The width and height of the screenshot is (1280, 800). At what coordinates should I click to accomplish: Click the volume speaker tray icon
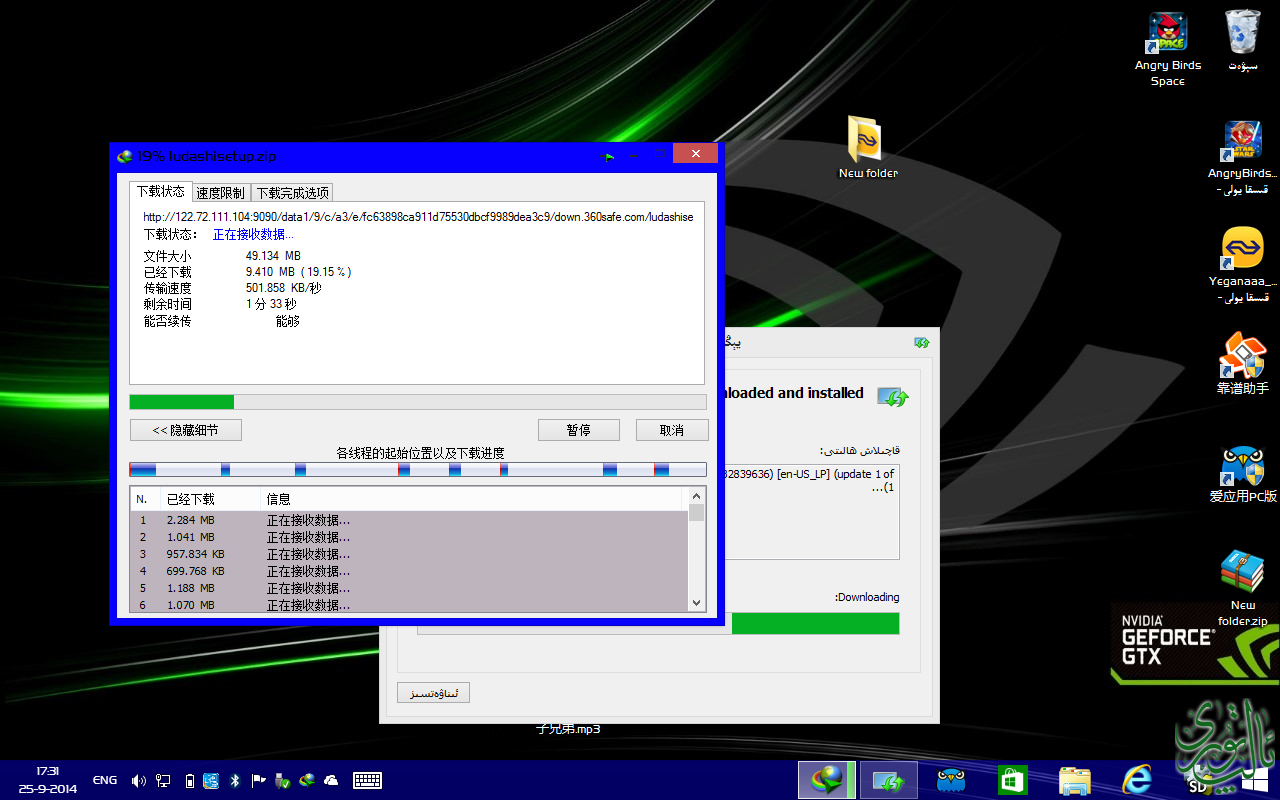click(x=139, y=780)
